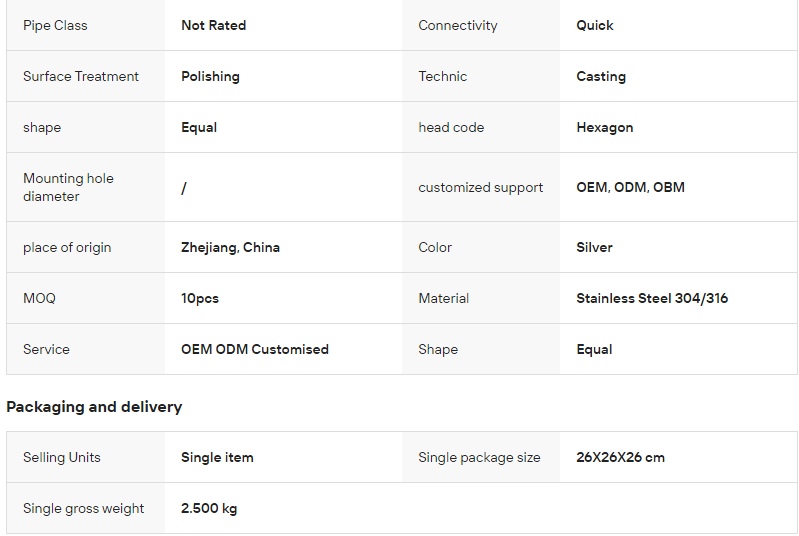Select the "Silver" color value
Image resolution: width=799 pixels, height=536 pixels.
(x=594, y=247)
